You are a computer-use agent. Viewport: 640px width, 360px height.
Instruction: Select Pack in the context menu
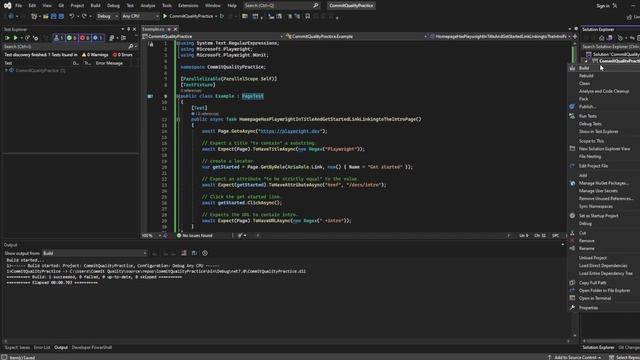coord(583,99)
